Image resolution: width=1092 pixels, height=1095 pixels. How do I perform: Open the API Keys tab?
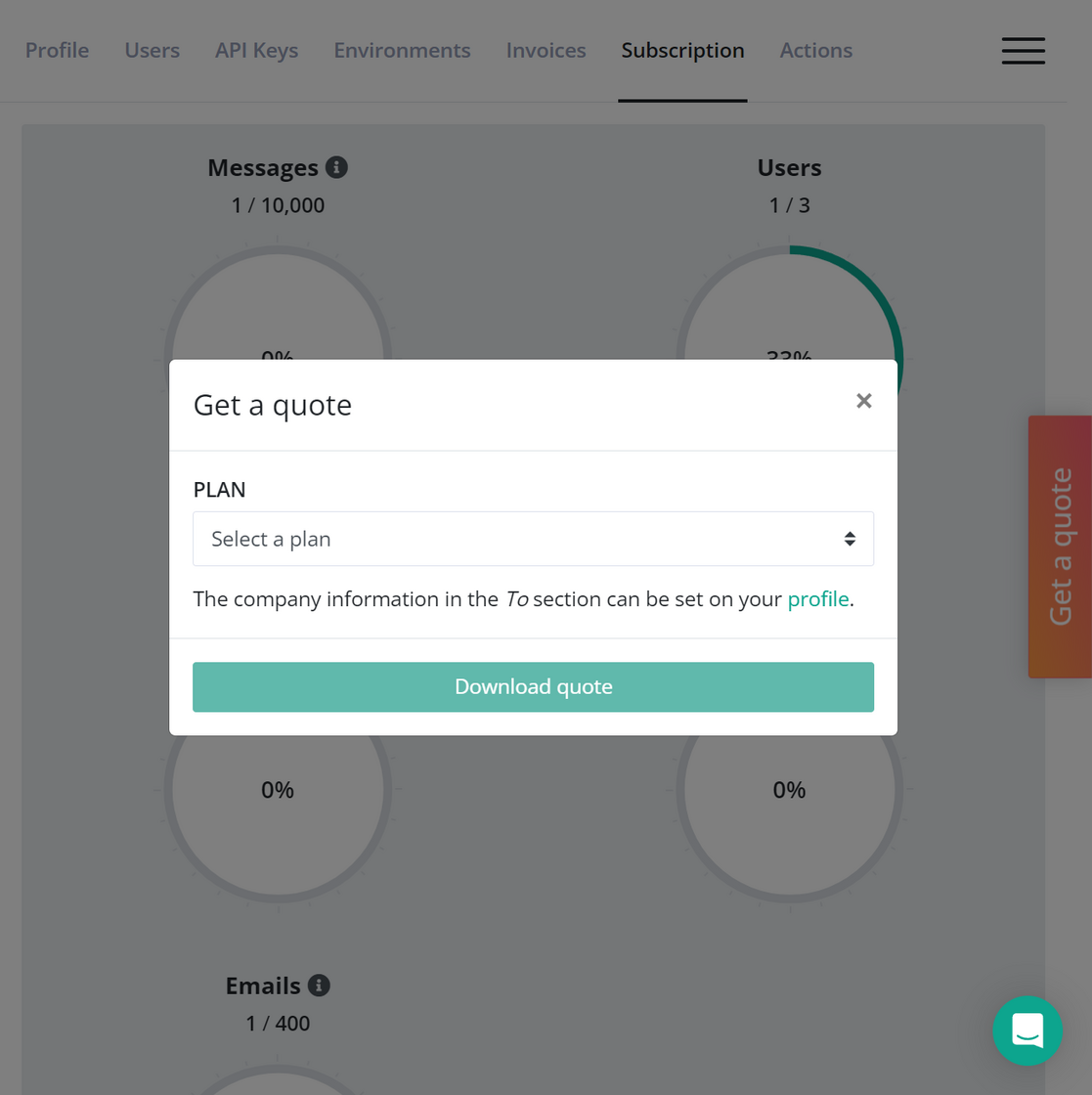click(256, 50)
